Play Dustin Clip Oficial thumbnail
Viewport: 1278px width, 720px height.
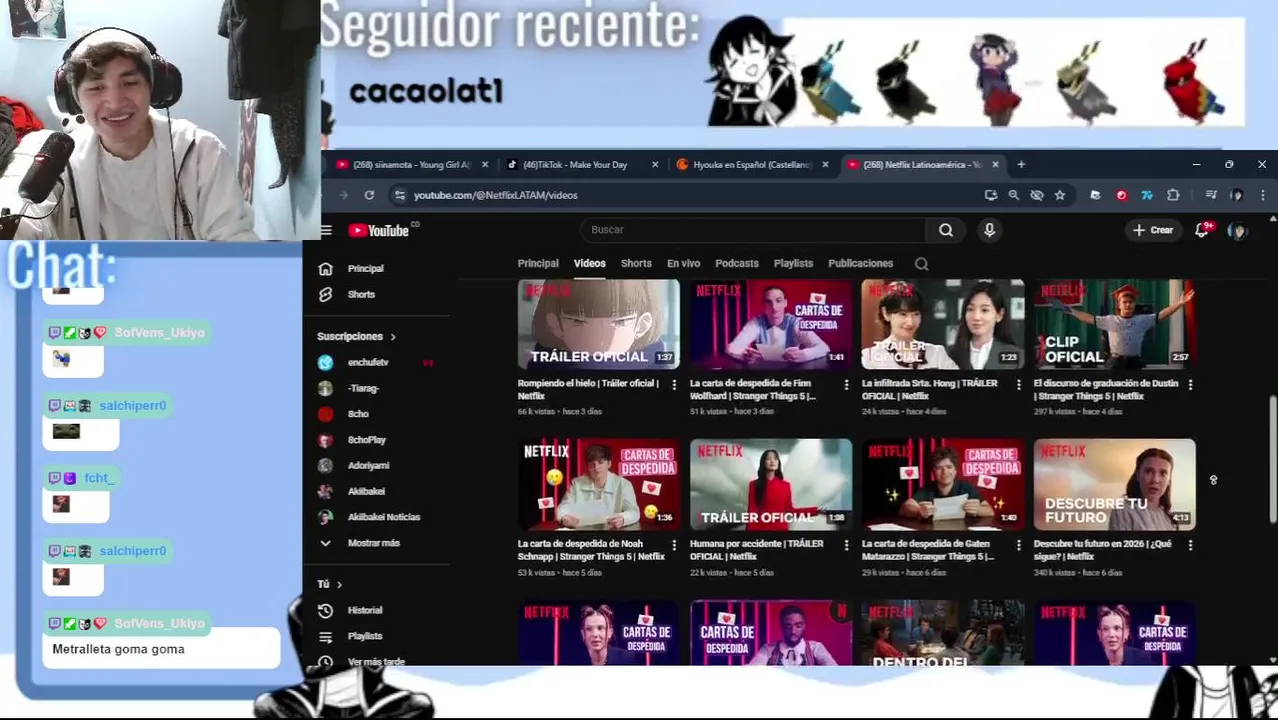1114,324
